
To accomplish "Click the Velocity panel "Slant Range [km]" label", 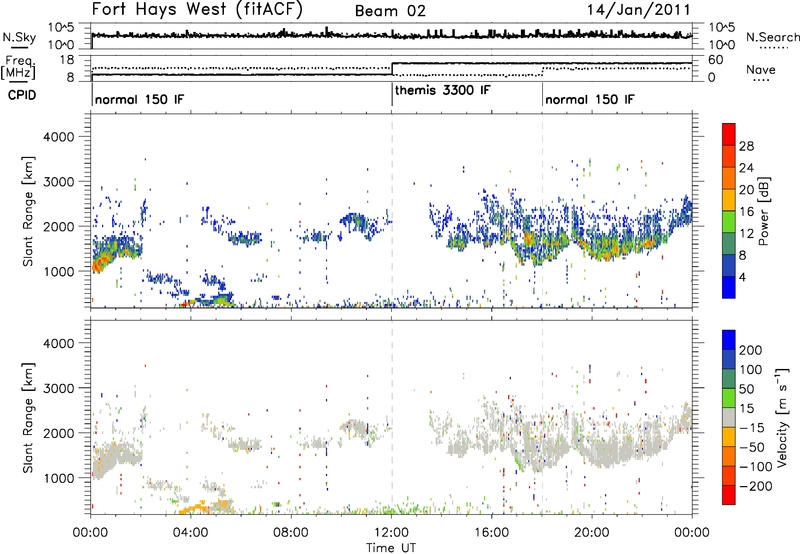I will pos(28,418).
